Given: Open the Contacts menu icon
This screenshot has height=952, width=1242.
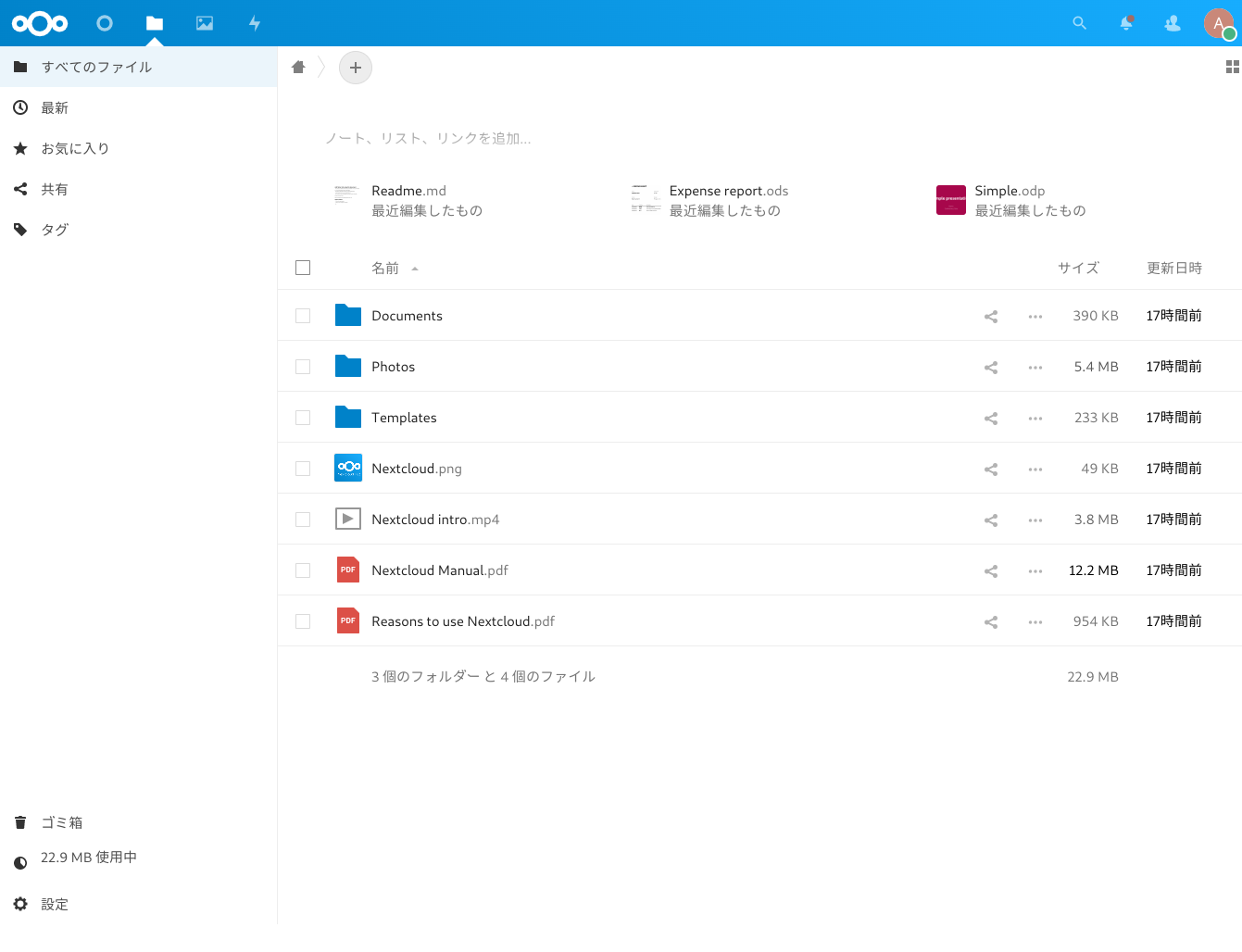Looking at the screenshot, I should pyautogui.click(x=1173, y=23).
